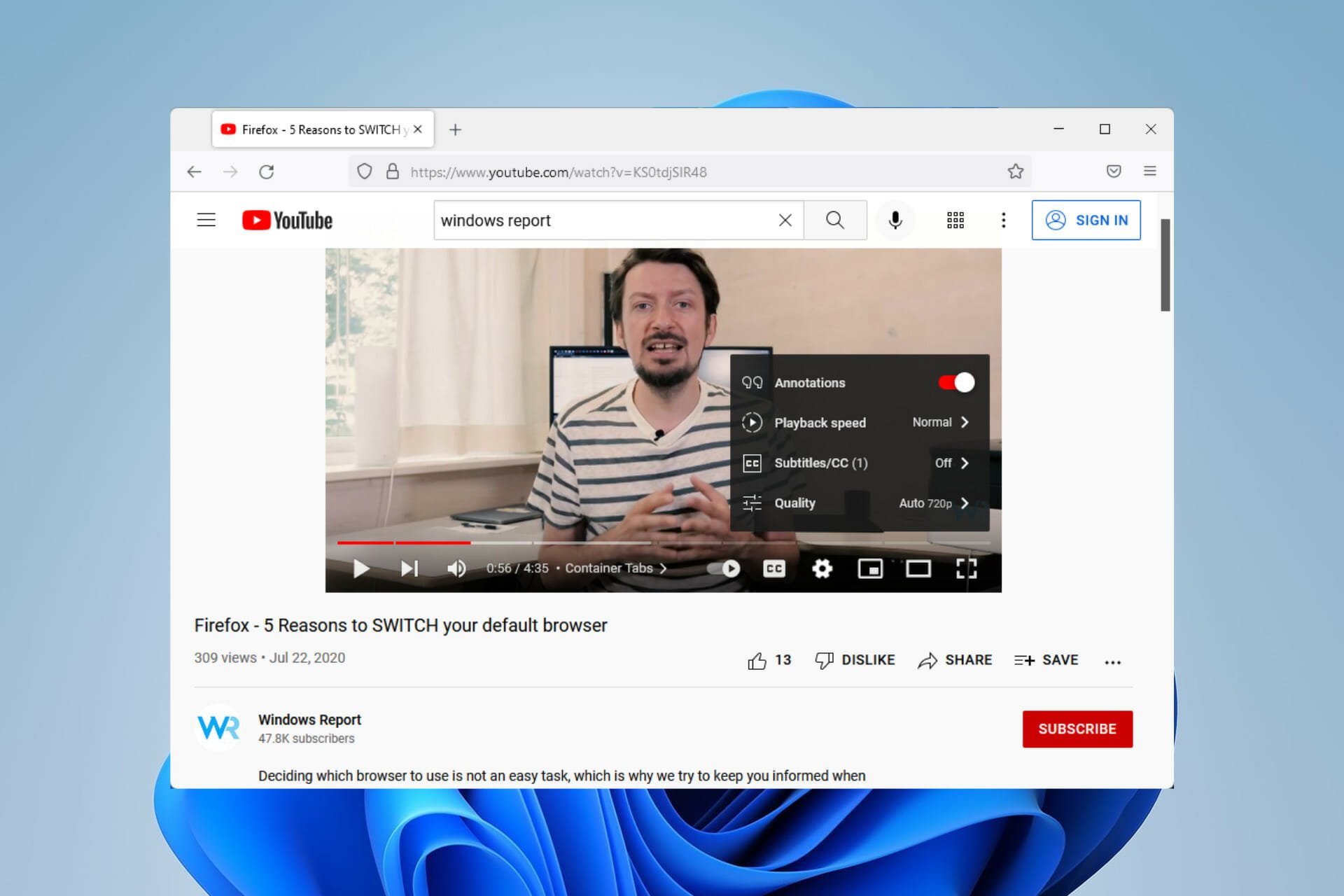Viewport: 1344px width, 896px height.
Task: Enable theater mode
Action: click(x=918, y=568)
